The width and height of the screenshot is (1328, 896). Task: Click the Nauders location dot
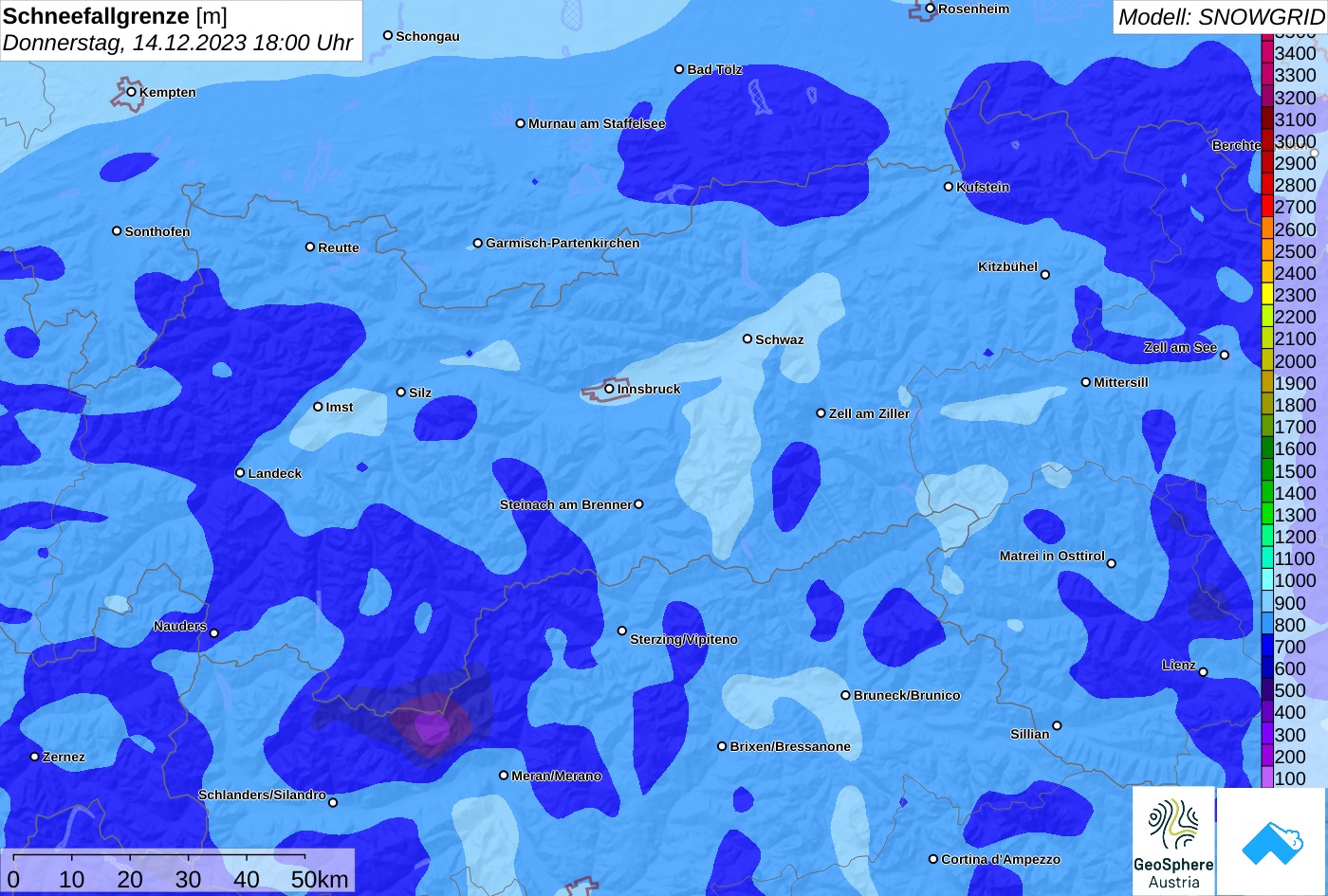click(x=214, y=633)
